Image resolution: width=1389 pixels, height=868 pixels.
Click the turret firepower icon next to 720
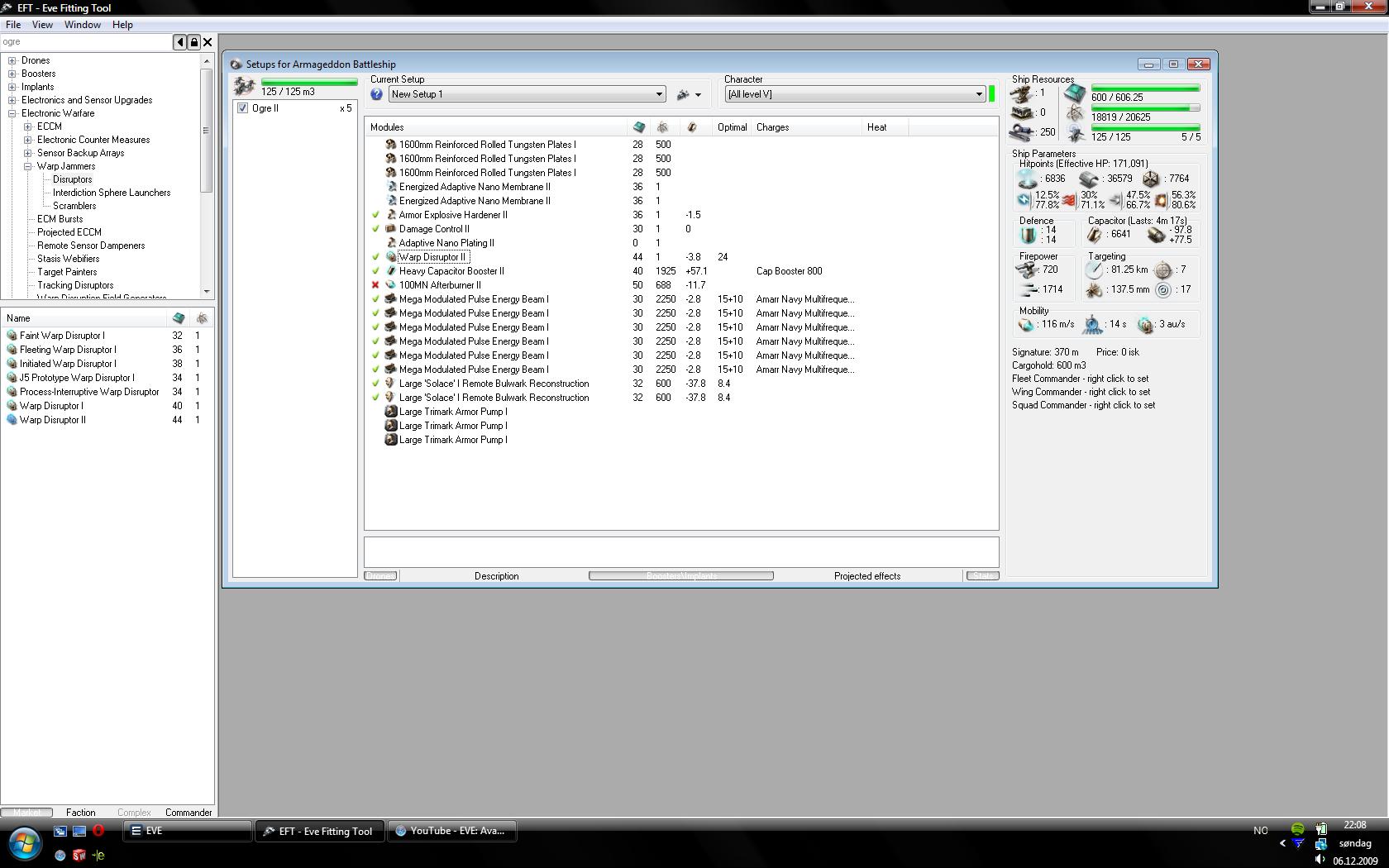(x=1027, y=269)
